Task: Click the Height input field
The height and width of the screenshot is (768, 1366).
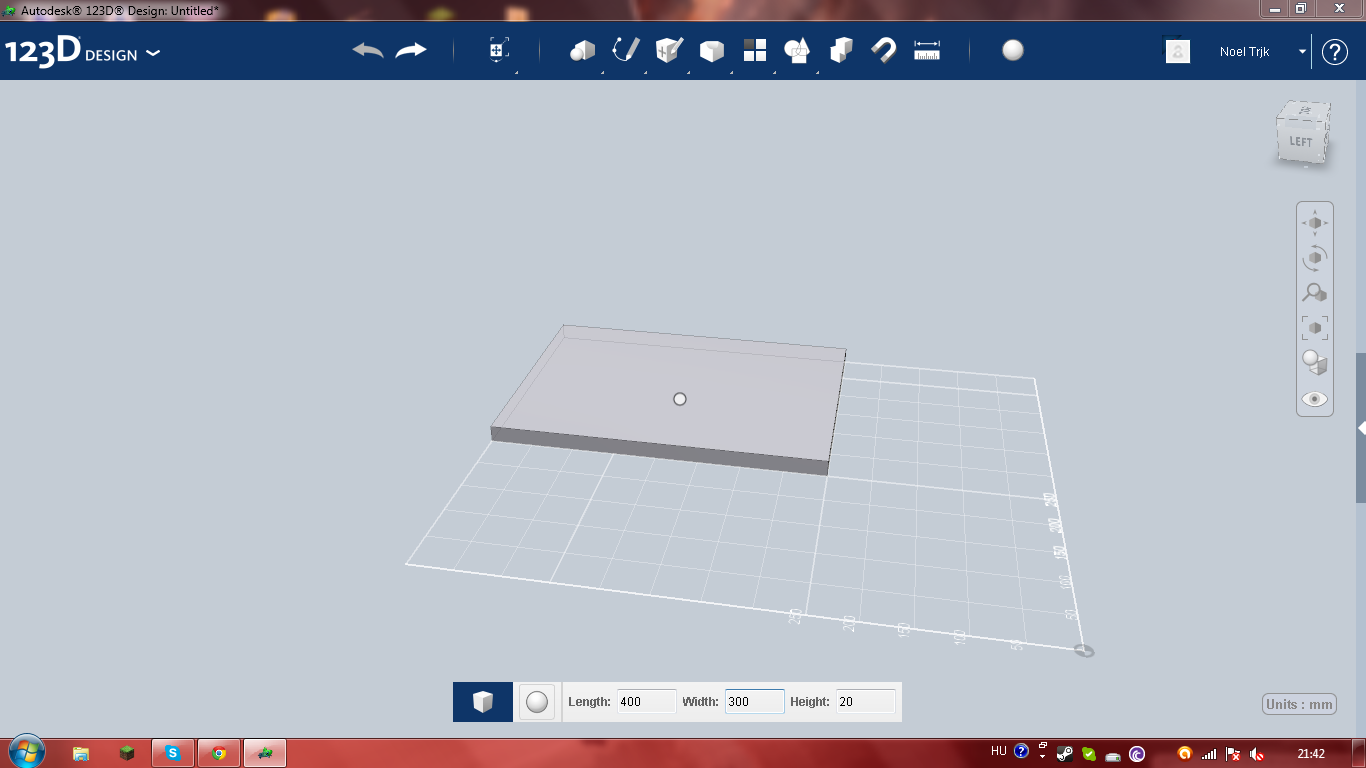Action: tap(865, 702)
